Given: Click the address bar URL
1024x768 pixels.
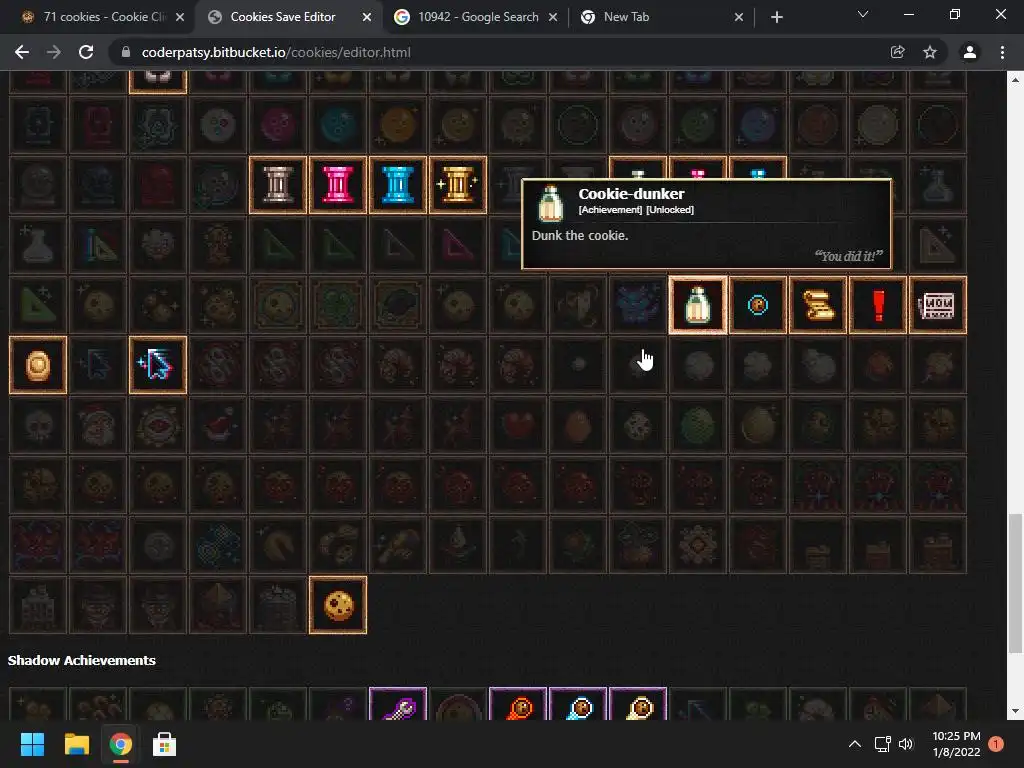Looking at the screenshot, I should pos(276,52).
